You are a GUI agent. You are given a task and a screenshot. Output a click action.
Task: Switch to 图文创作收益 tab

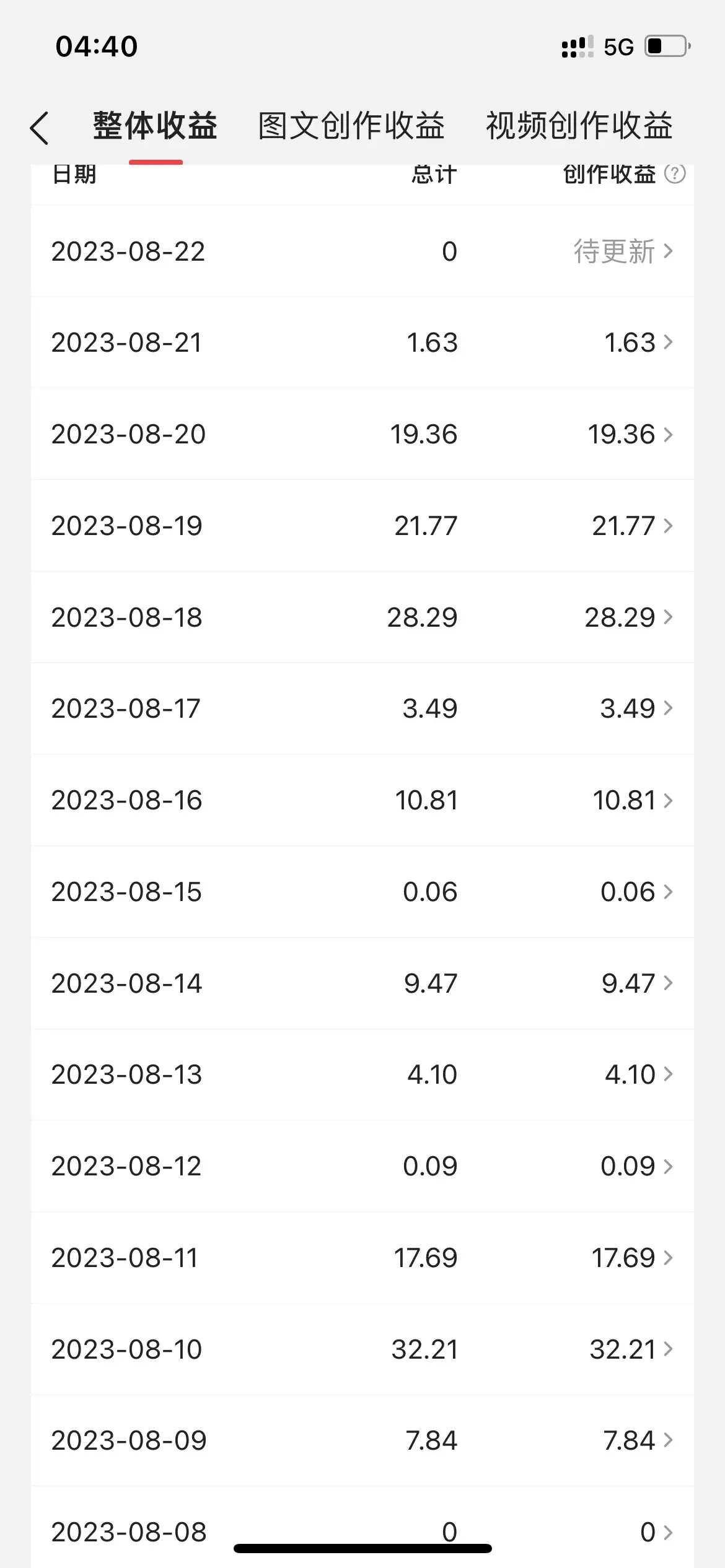click(351, 126)
